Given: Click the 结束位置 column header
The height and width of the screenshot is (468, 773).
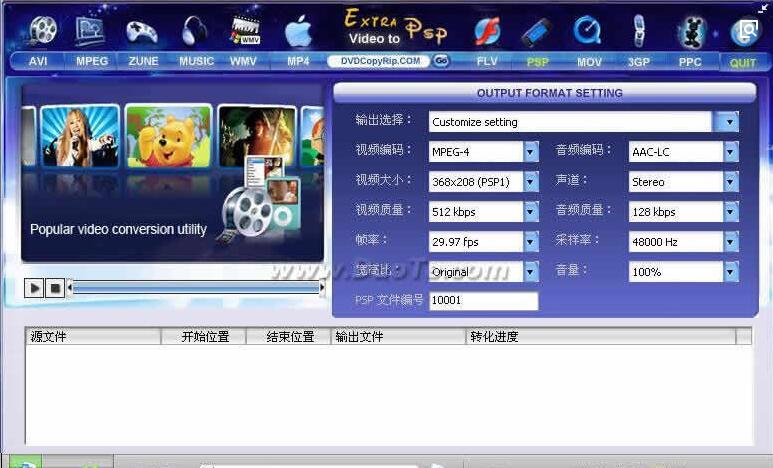Looking at the screenshot, I should point(288,337).
